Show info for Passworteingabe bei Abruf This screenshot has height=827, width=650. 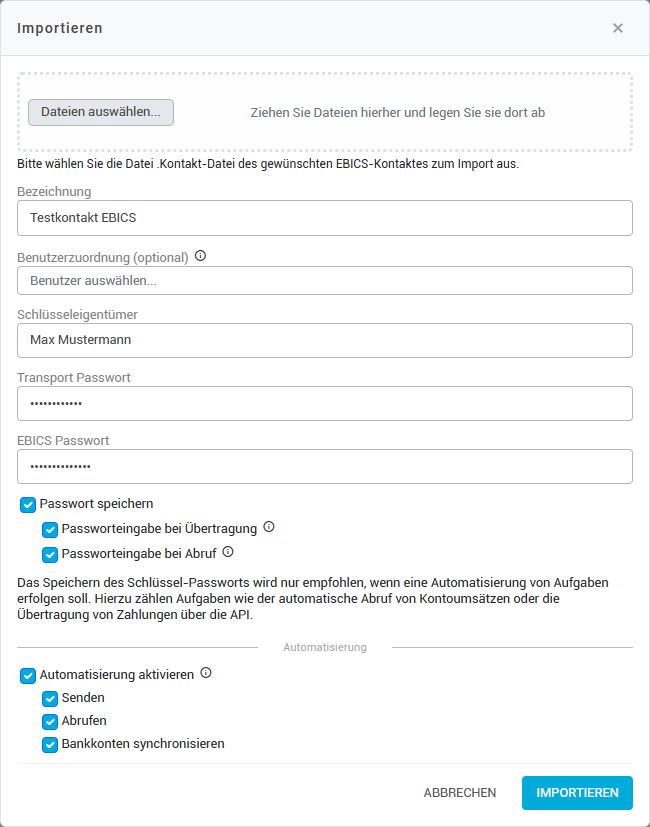pos(228,552)
